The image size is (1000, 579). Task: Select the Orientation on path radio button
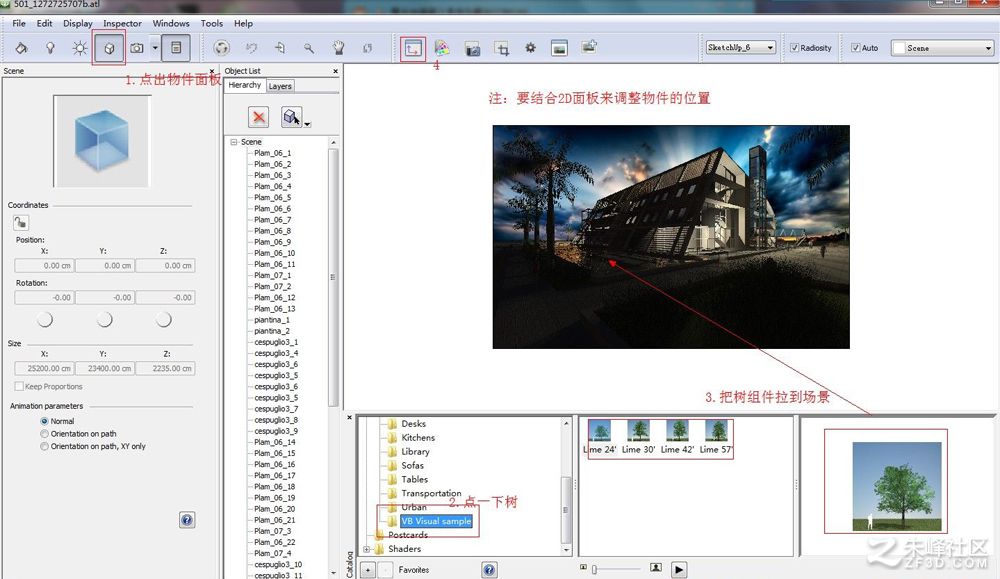(44, 434)
